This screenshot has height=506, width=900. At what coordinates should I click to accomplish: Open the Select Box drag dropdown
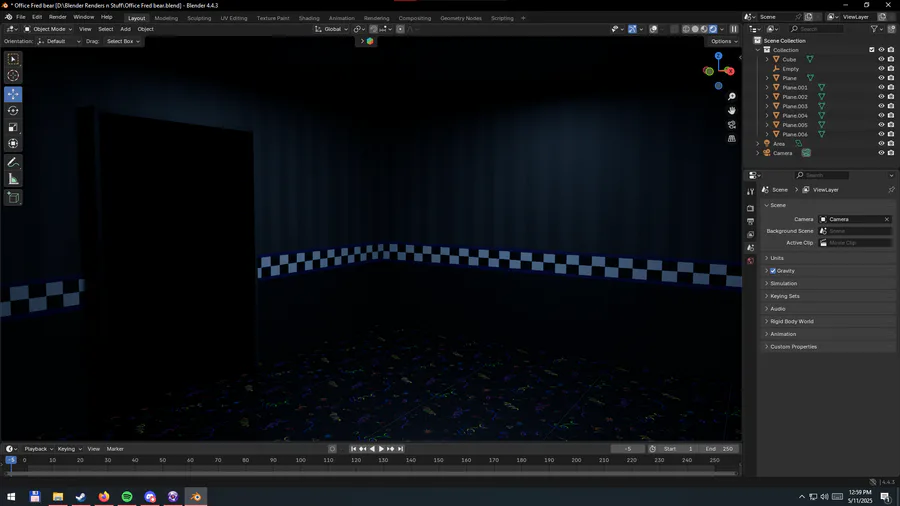(x=123, y=41)
